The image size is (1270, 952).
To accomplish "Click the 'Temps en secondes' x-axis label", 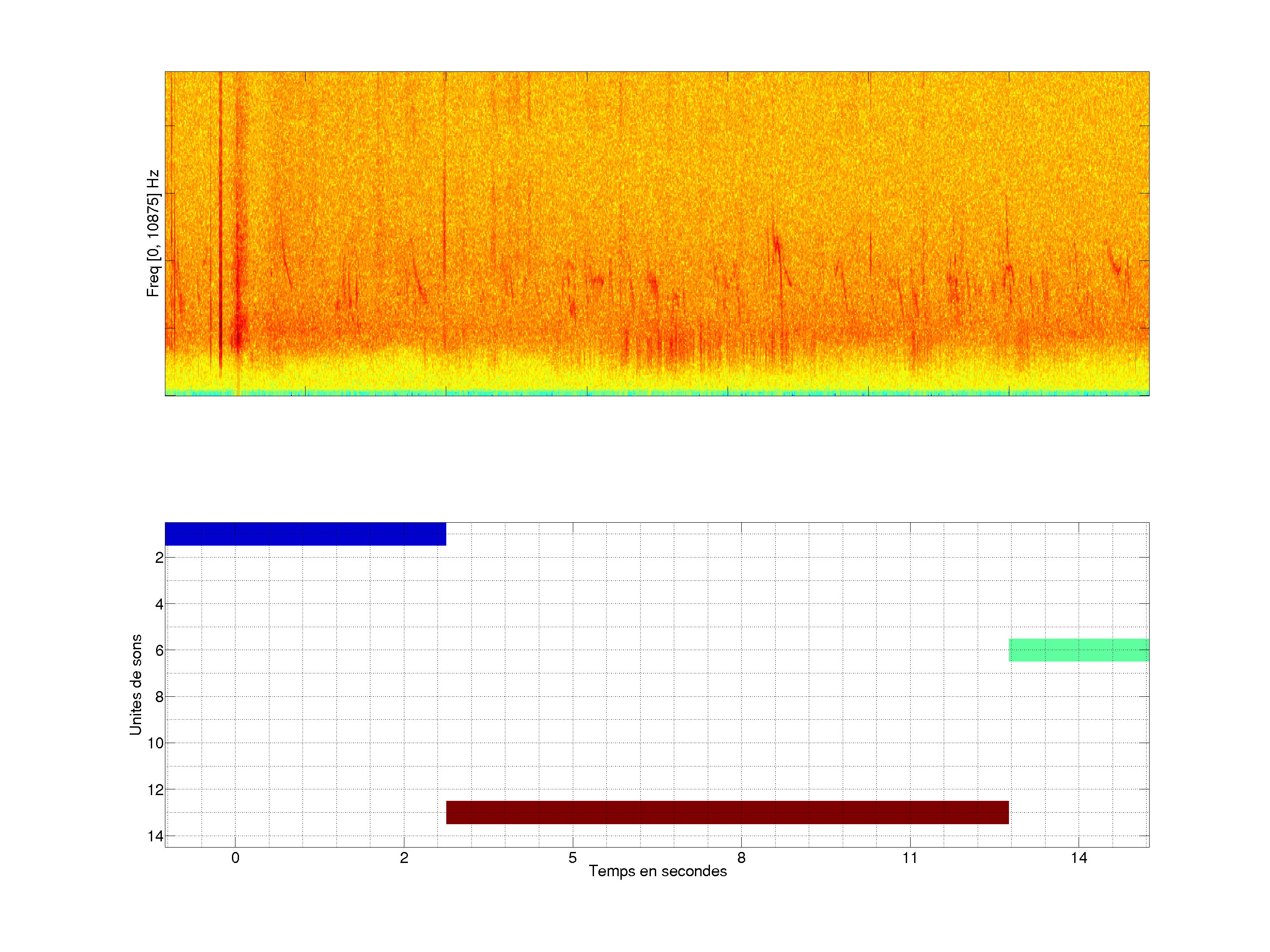I will point(657,871).
